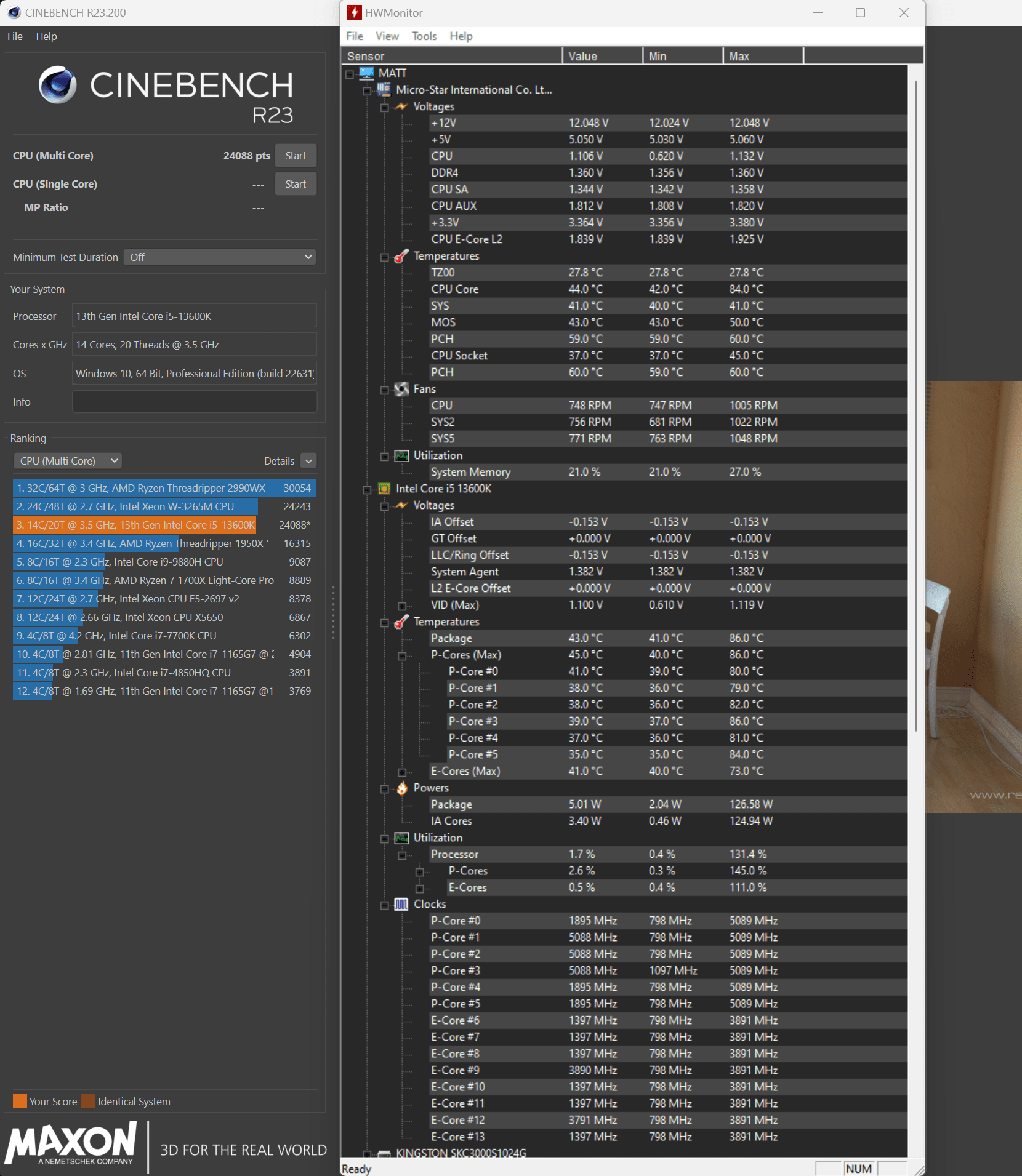This screenshot has width=1022, height=1176.
Task: Select the Package power row
Action: 668,804
